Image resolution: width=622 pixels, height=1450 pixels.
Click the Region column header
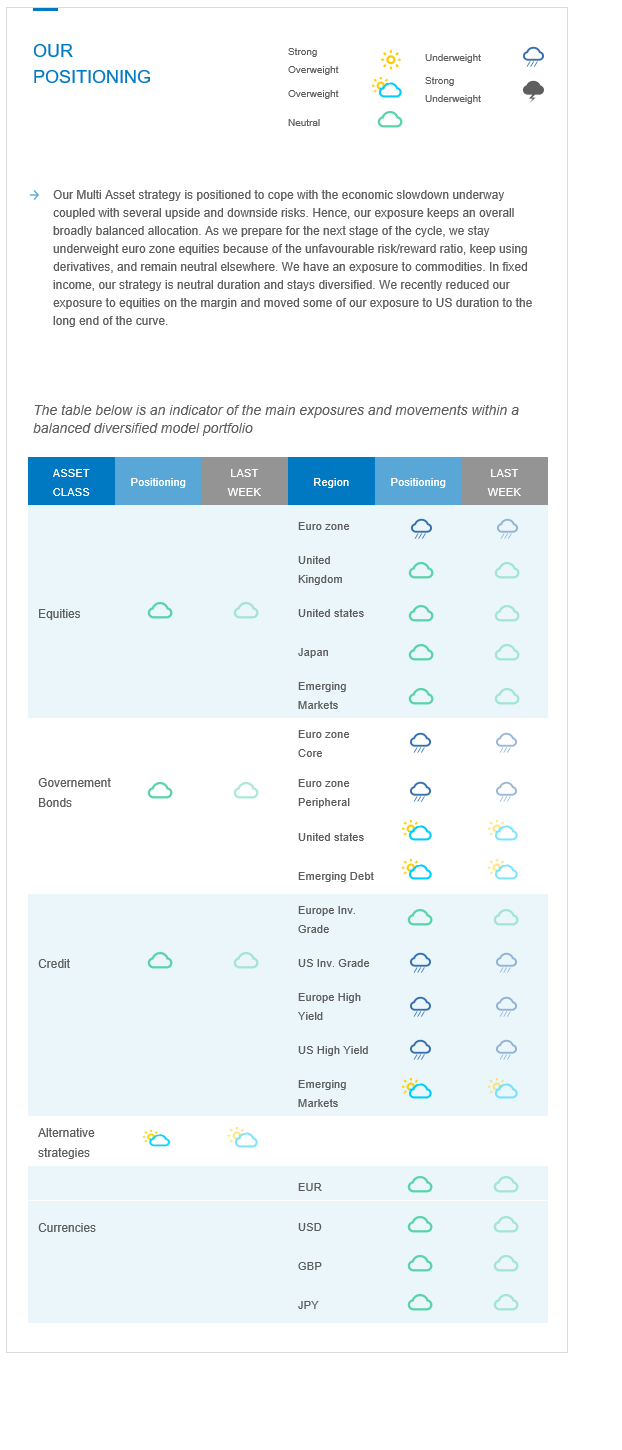click(x=331, y=482)
